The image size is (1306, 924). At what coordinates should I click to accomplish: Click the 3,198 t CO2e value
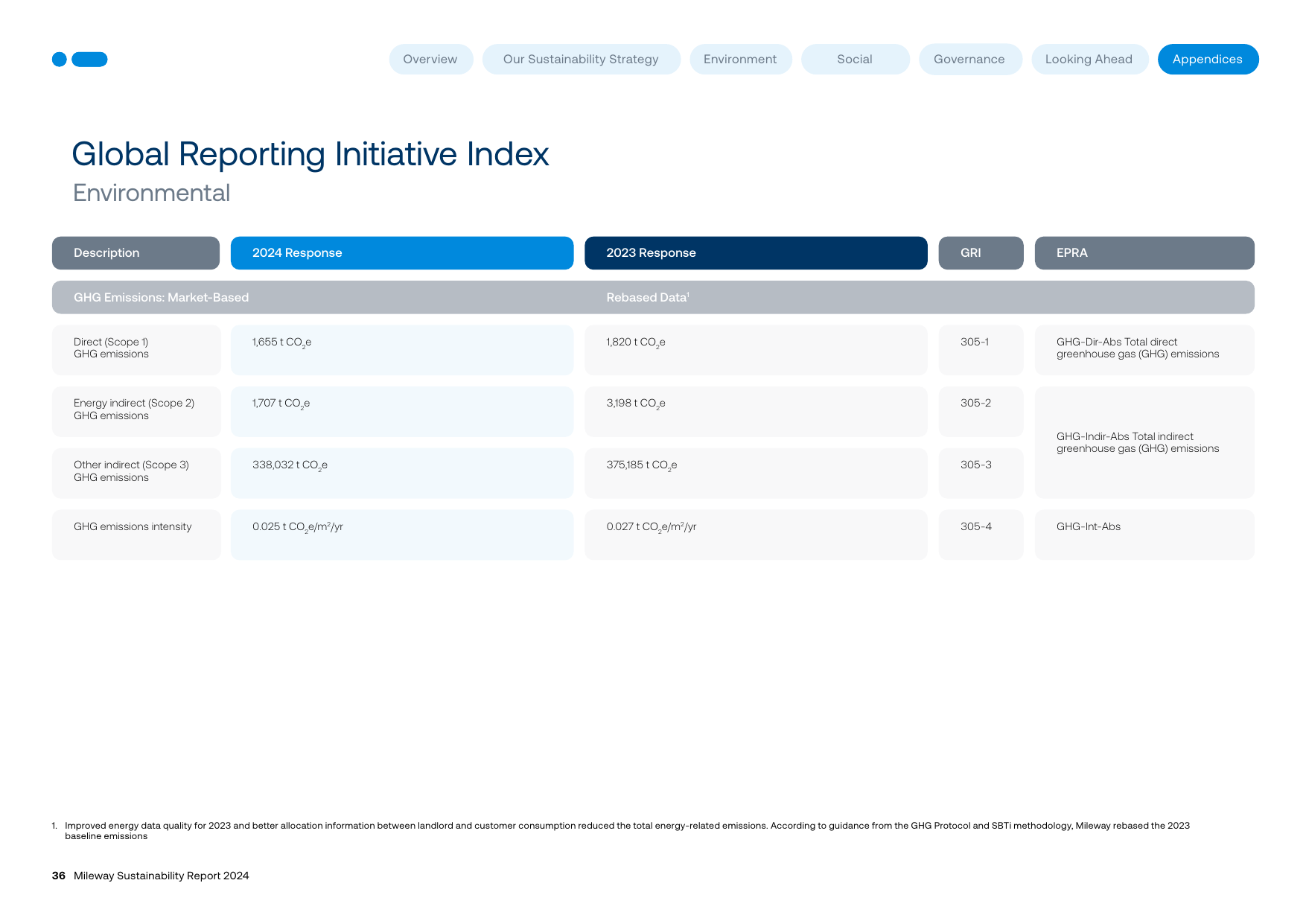pyautogui.click(x=636, y=404)
